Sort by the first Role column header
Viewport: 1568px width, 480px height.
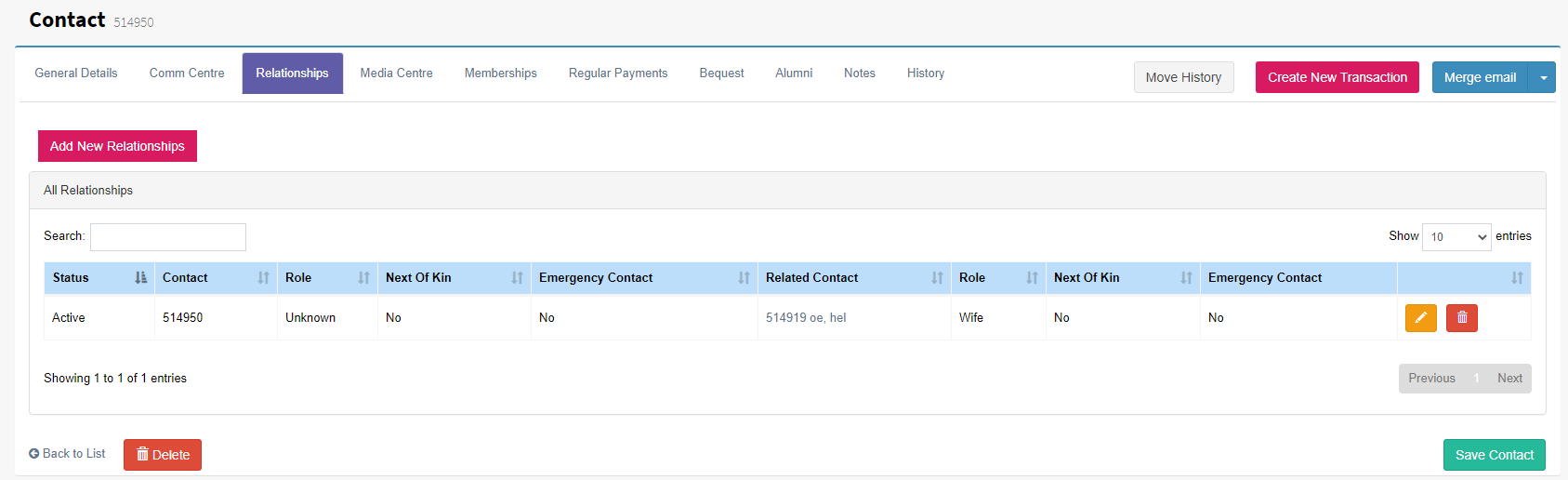pos(327,278)
